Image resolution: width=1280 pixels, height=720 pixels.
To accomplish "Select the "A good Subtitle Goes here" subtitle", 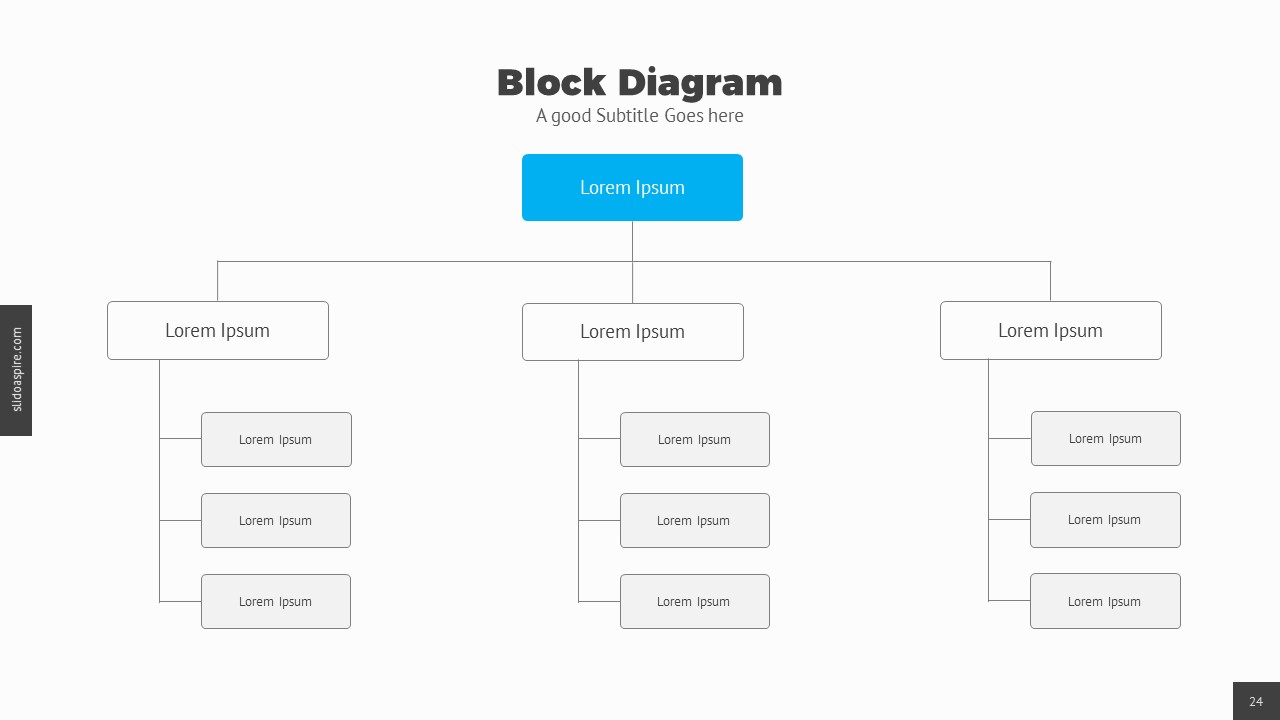I will point(639,116).
